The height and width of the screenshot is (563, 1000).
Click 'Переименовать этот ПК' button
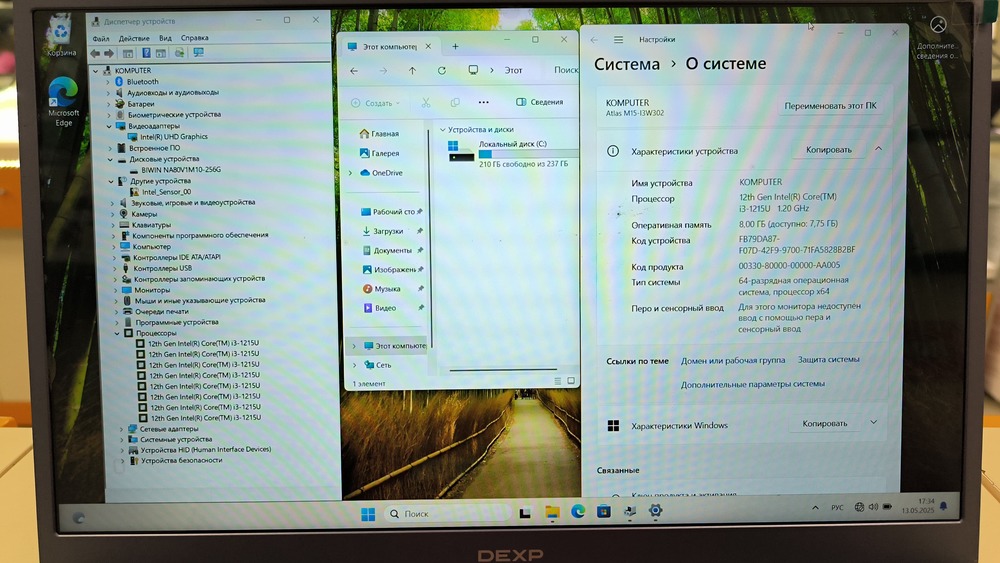click(830, 106)
